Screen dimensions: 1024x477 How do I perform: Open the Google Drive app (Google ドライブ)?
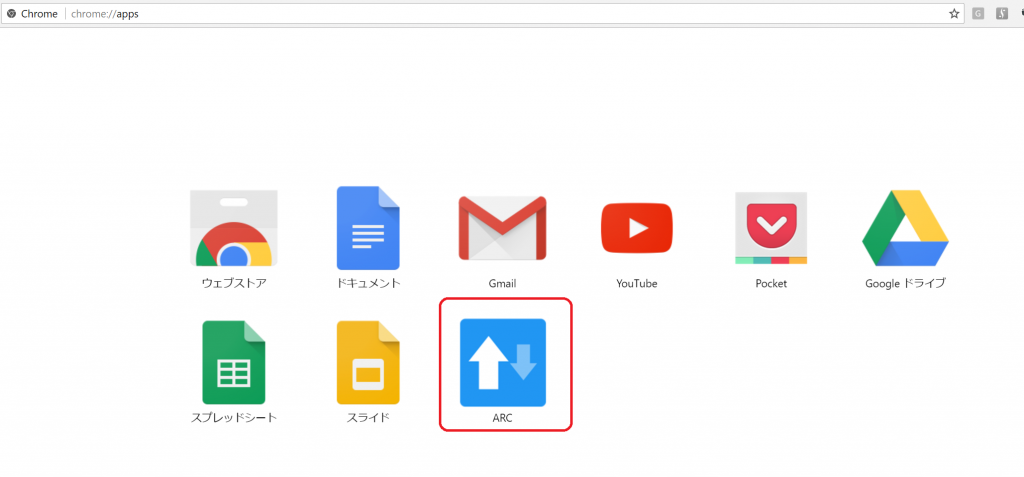905,228
